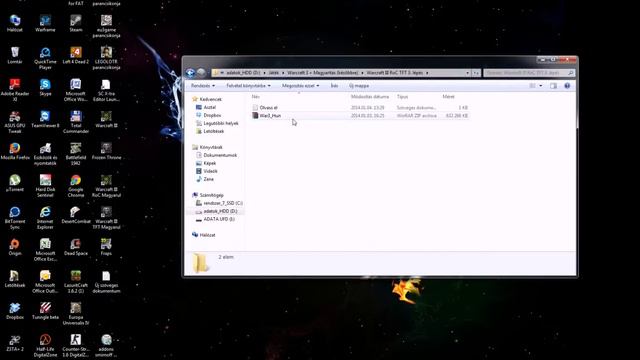Go back with Explorer back arrow

(x=190, y=73)
